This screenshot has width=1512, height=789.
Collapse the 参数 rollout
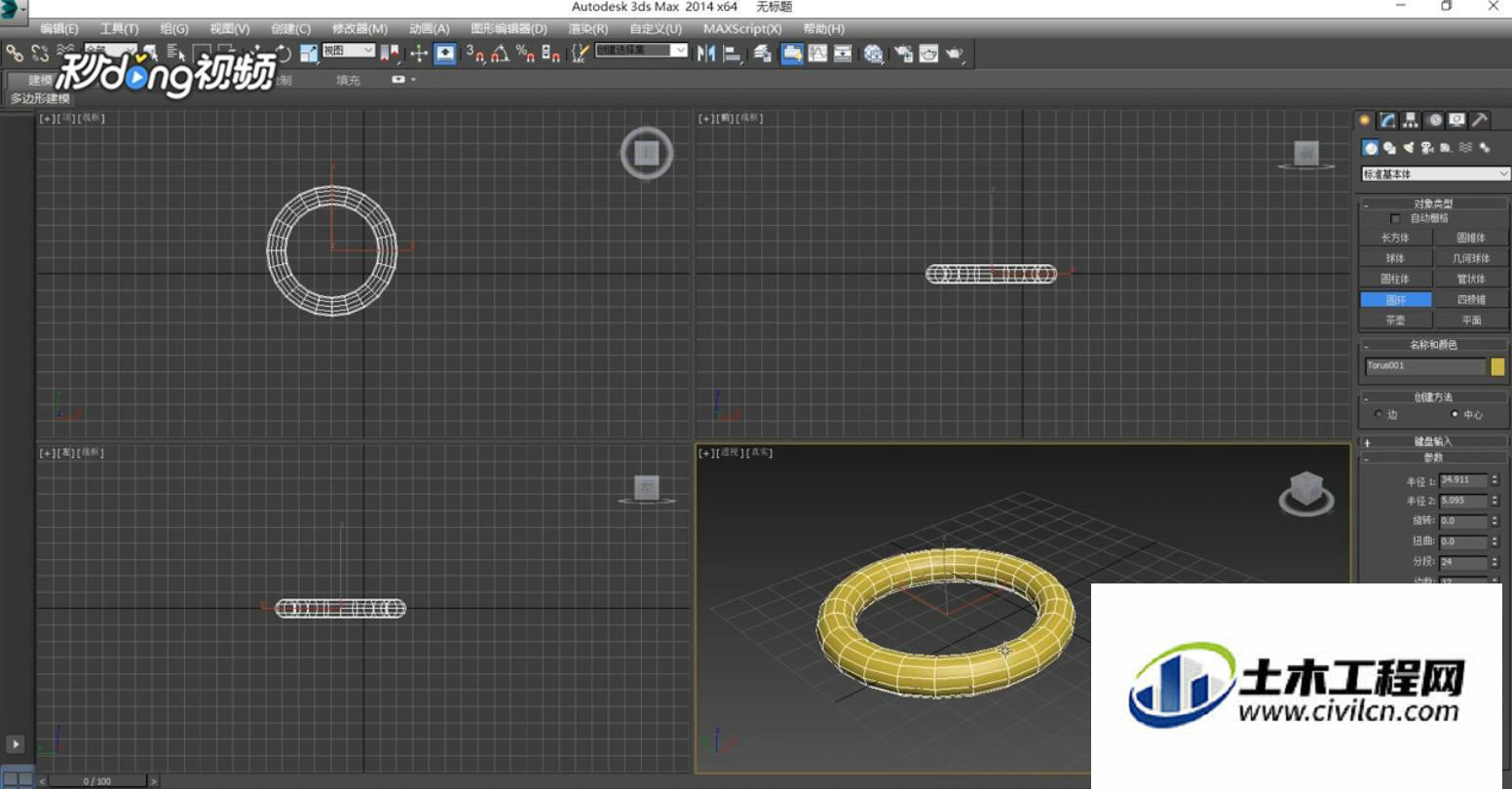(x=1433, y=458)
